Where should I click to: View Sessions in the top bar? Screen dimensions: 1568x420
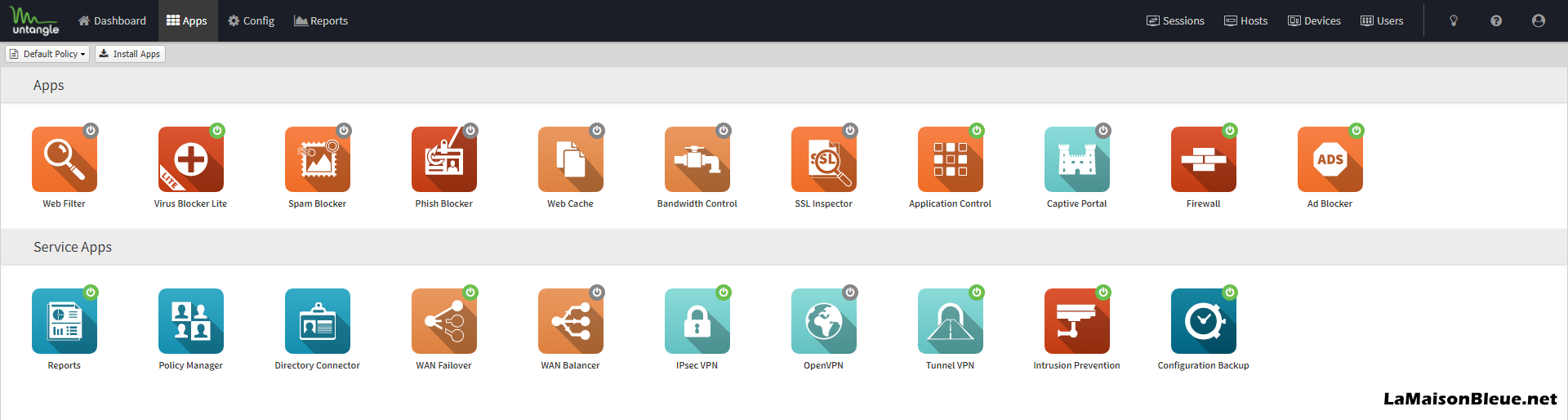pos(1175,20)
